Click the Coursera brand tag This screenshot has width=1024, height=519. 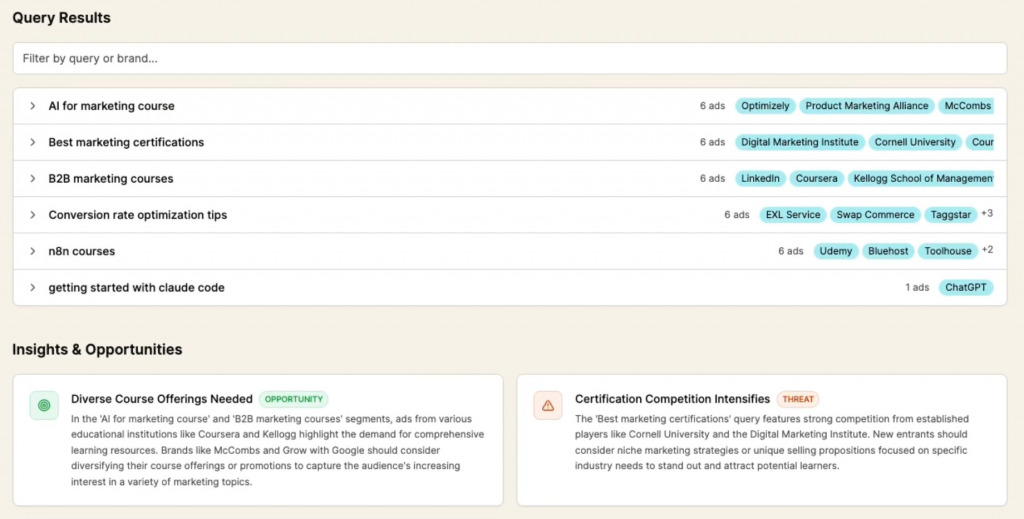pyautogui.click(x=816, y=178)
